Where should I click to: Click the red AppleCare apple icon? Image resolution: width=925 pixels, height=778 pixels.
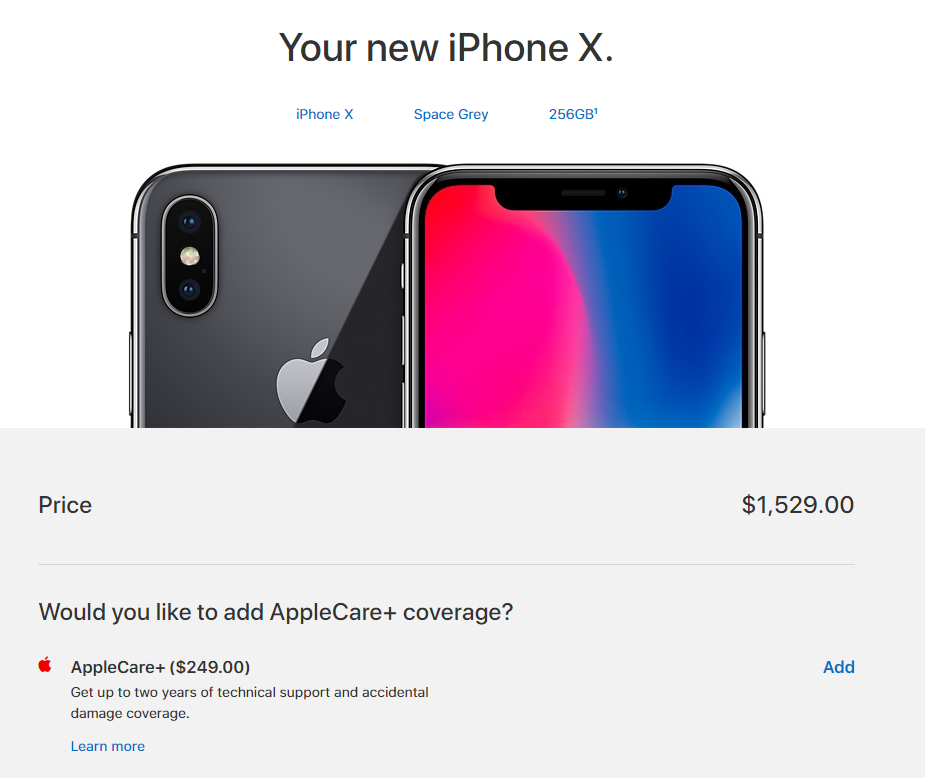(x=45, y=665)
